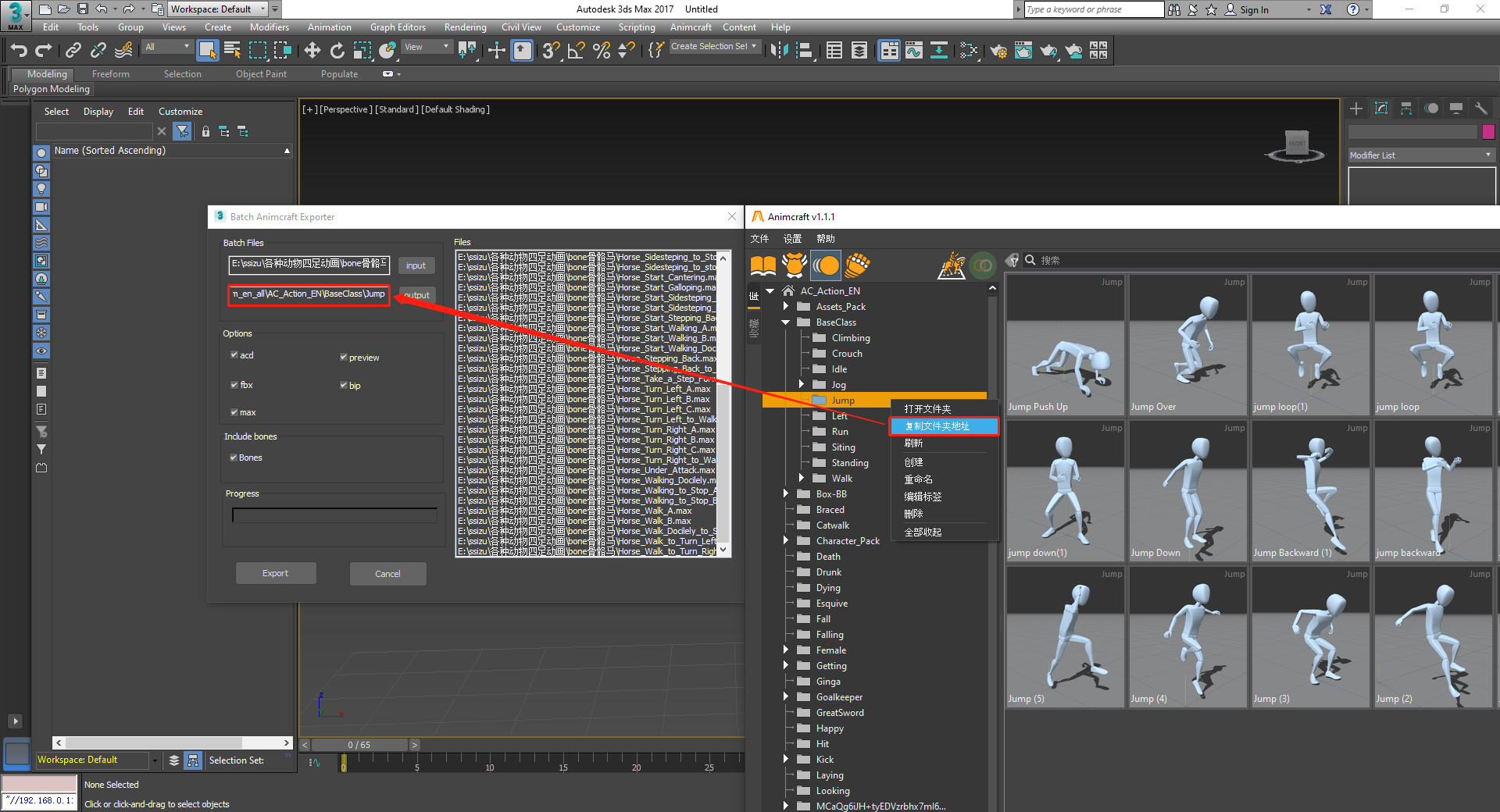Activate the Select Object tool
Viewport: 1500px width, 812px height.
pyautogui.click(x=208, y=51)
